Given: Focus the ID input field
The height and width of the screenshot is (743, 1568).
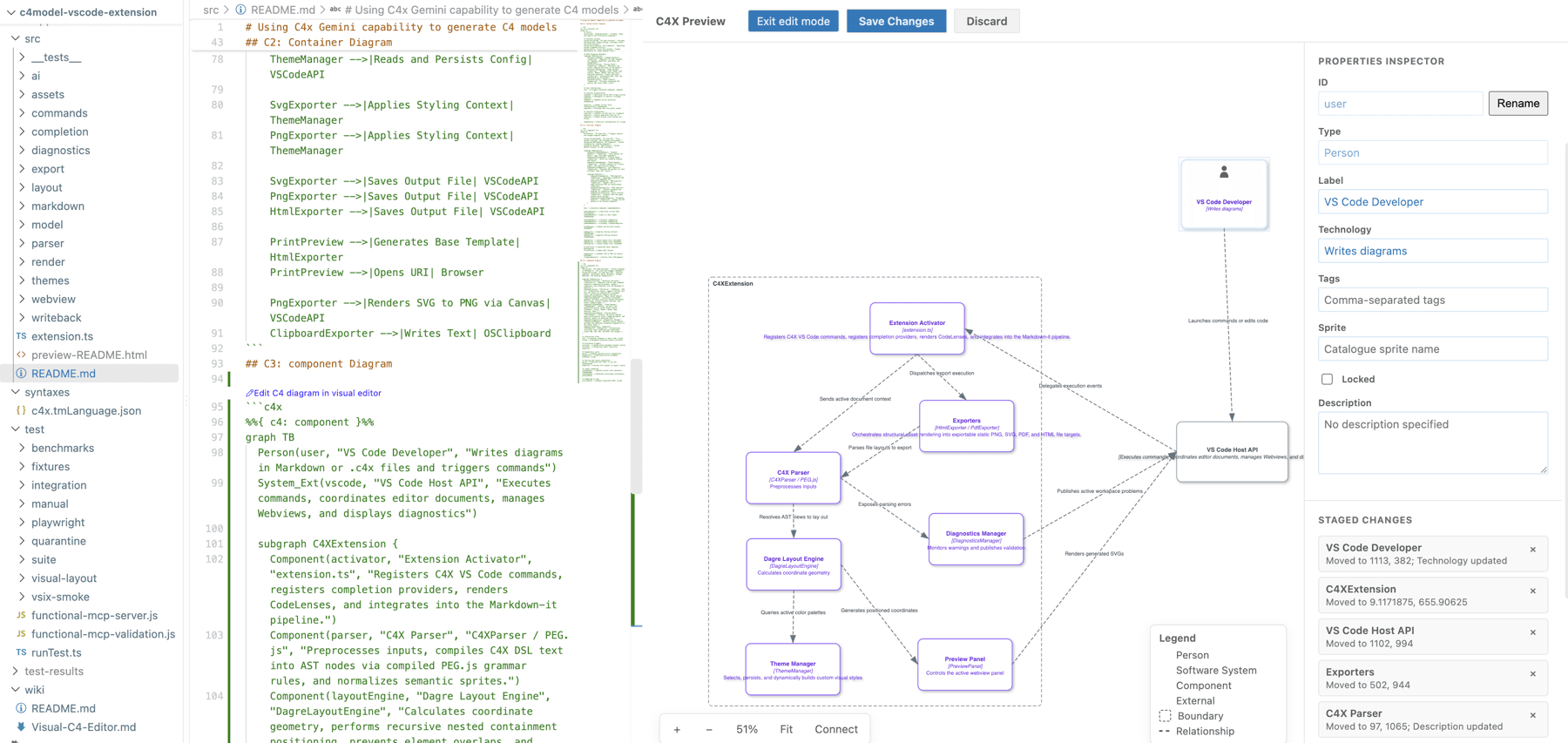Looking at the screenshot, I should click(x=1400, y=104).
